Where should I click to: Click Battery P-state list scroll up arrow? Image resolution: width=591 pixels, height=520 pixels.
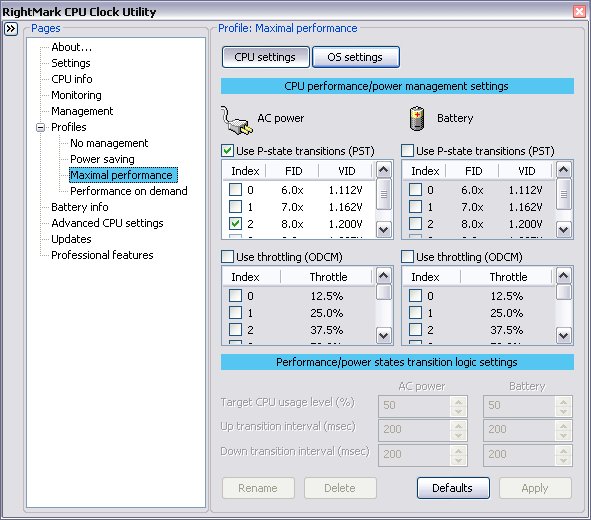pos(564,170)
